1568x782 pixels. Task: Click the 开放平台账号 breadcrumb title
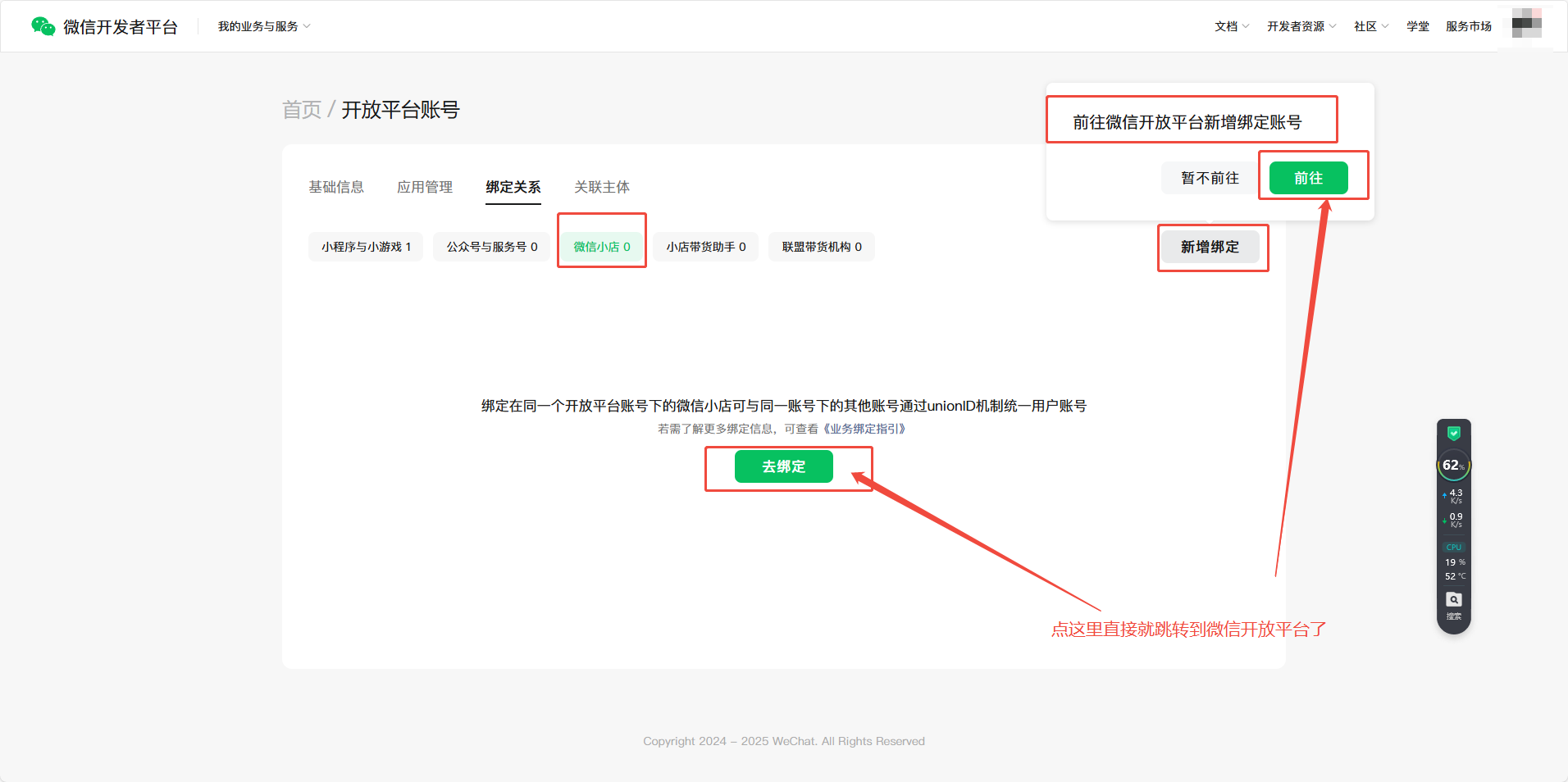point(400,110)
